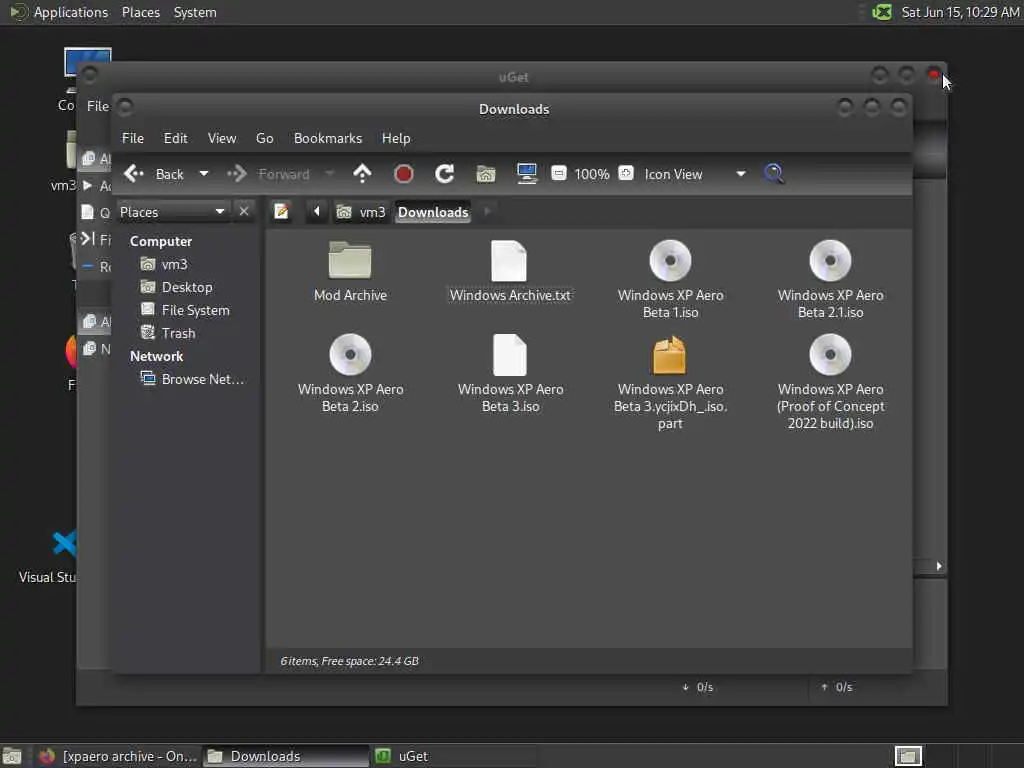
Task: Click the show desktop icon in taskbar
Action: pyautogui.click(x=12, y=756)
